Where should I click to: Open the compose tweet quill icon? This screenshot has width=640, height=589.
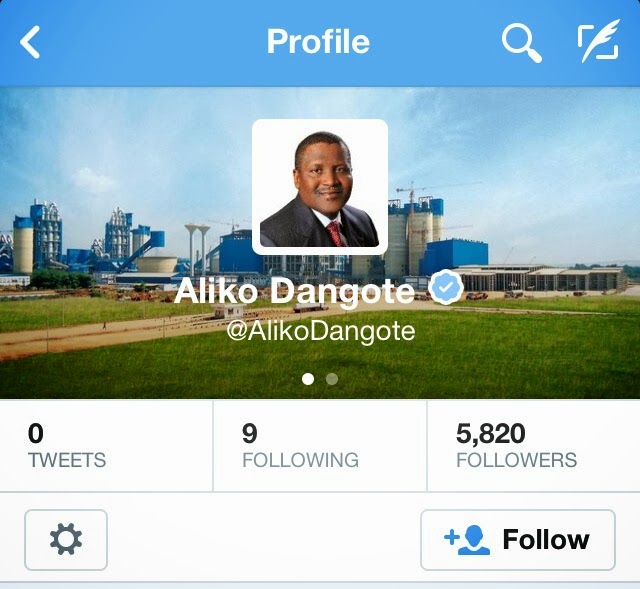tap(599, 41)
